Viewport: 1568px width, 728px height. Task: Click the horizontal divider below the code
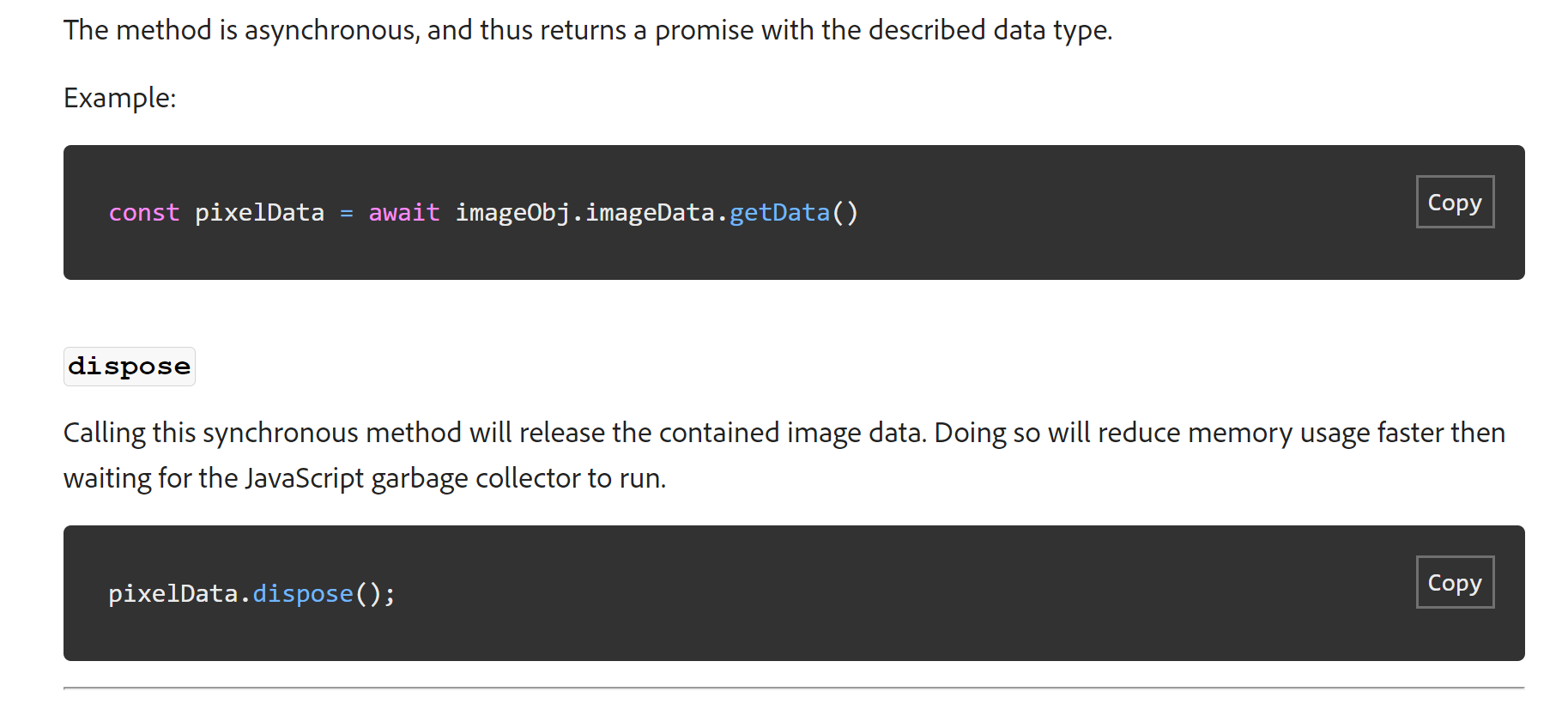794,688
